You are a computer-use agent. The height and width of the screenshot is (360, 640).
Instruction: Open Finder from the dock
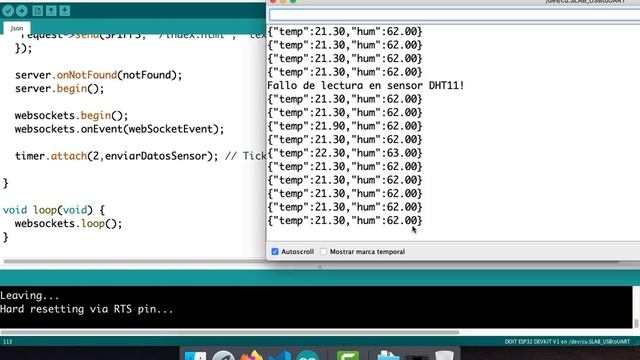tap(196, 355)
